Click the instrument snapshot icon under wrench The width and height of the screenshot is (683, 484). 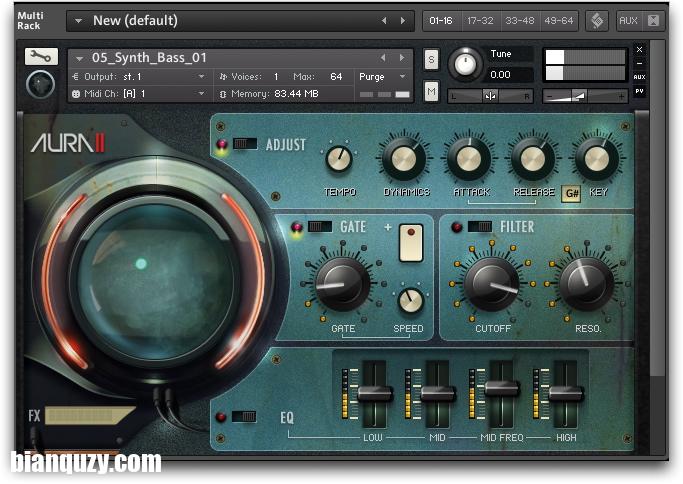40,84
